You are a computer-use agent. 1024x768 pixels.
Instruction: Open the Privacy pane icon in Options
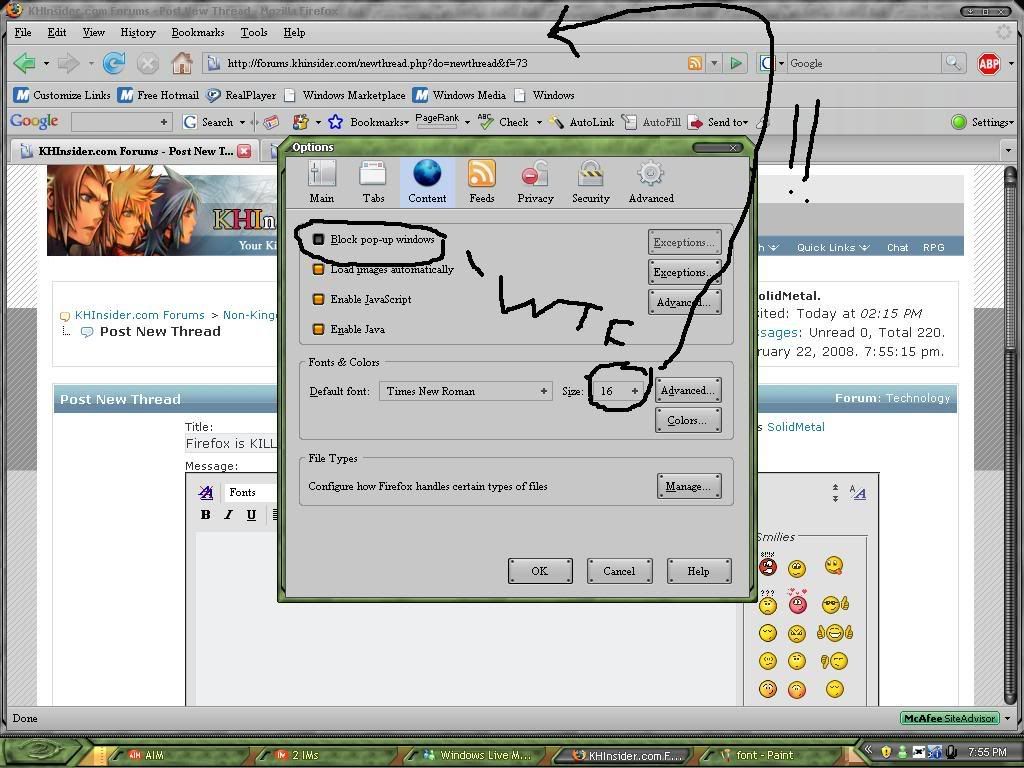point(536,182)
